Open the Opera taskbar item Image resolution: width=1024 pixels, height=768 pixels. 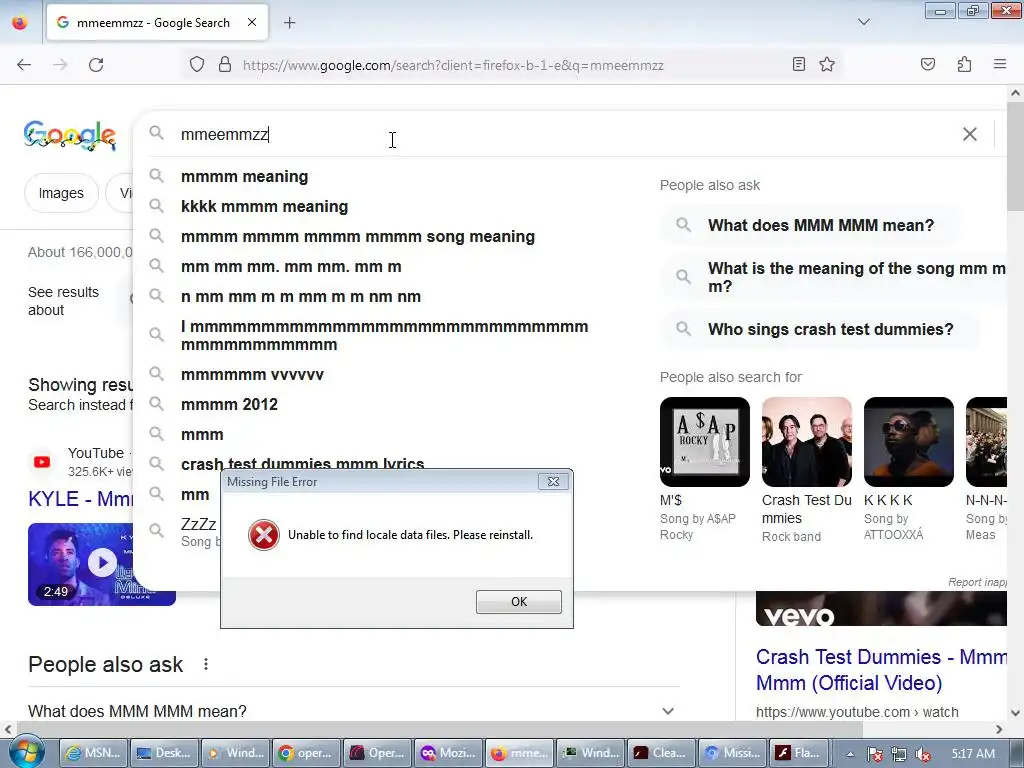(x=377, y=753)
